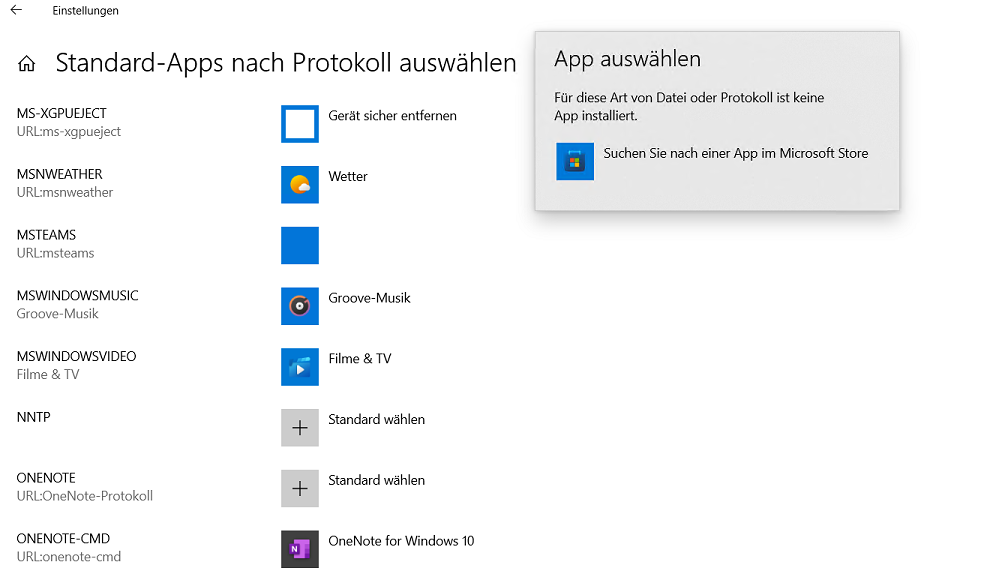Screen dimensions: 995x579
Task: Click the blank blue MSTEAMS app tile
Action: (300, 245)
